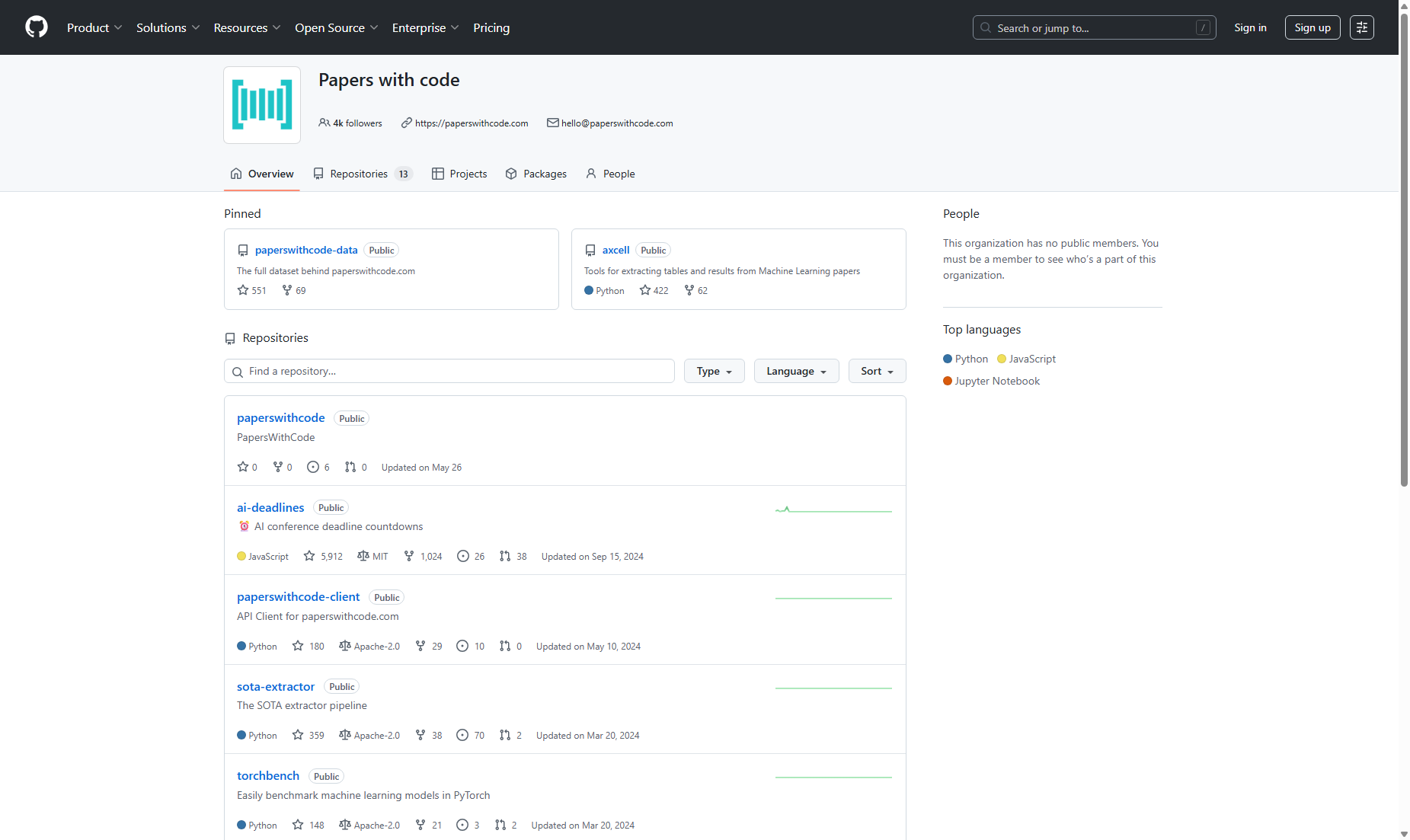The image size is (1410, 840).
Task: Click in Find a repository field
Action: coord(449,371)
